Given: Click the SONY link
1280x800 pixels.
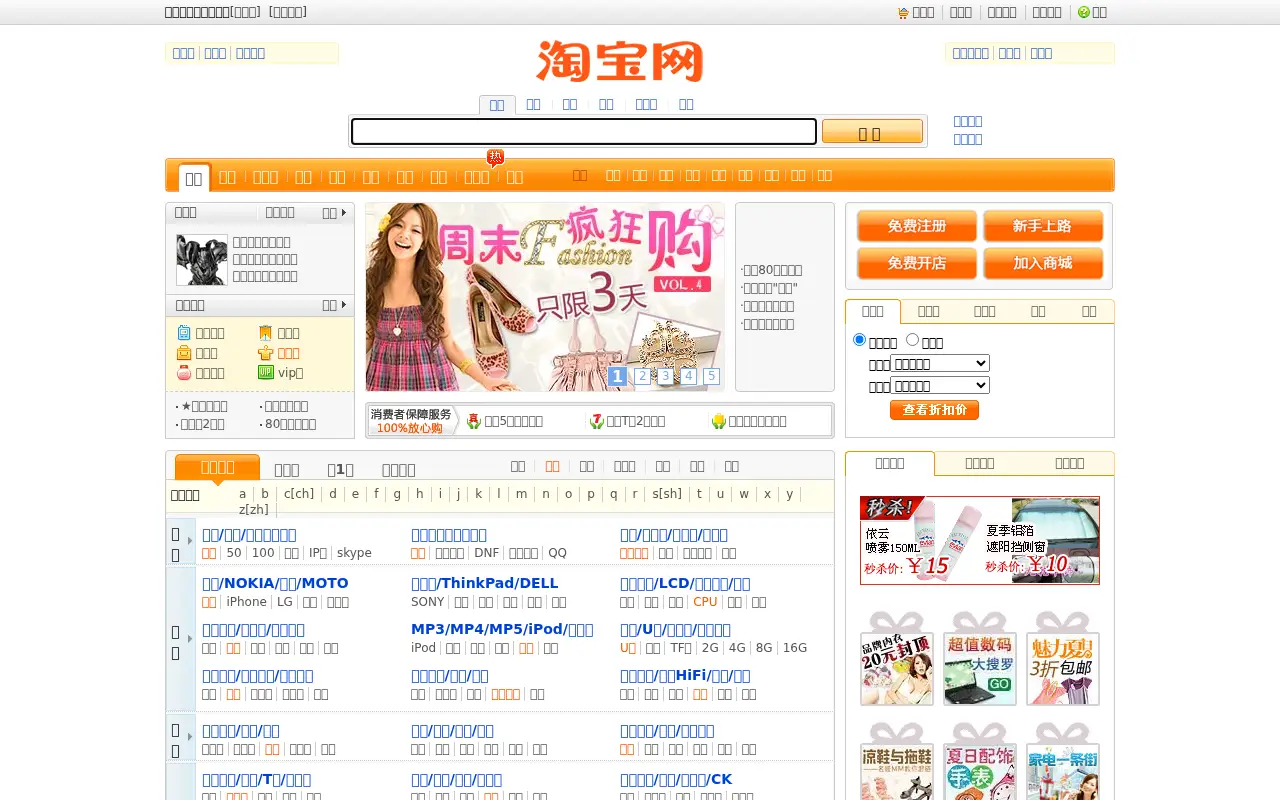Looking at the screenshot, I should coord(428,602).
